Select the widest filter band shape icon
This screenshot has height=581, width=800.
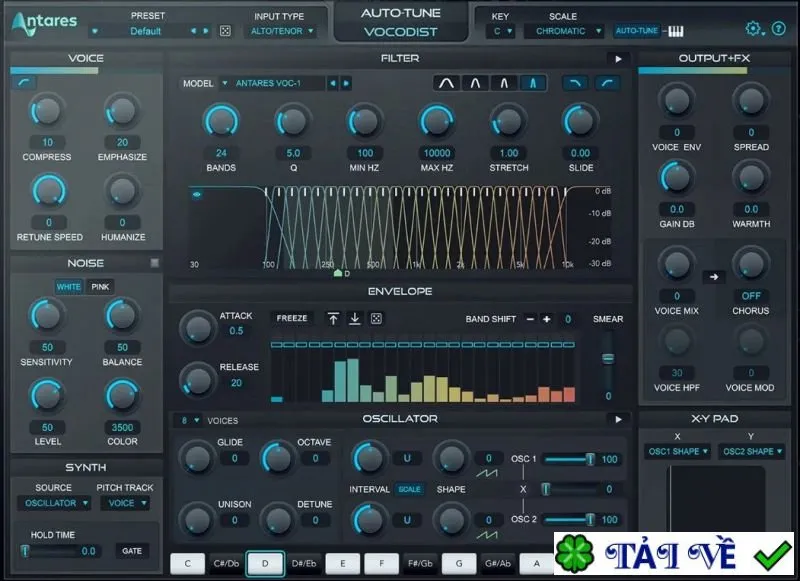tap(446, 83)
